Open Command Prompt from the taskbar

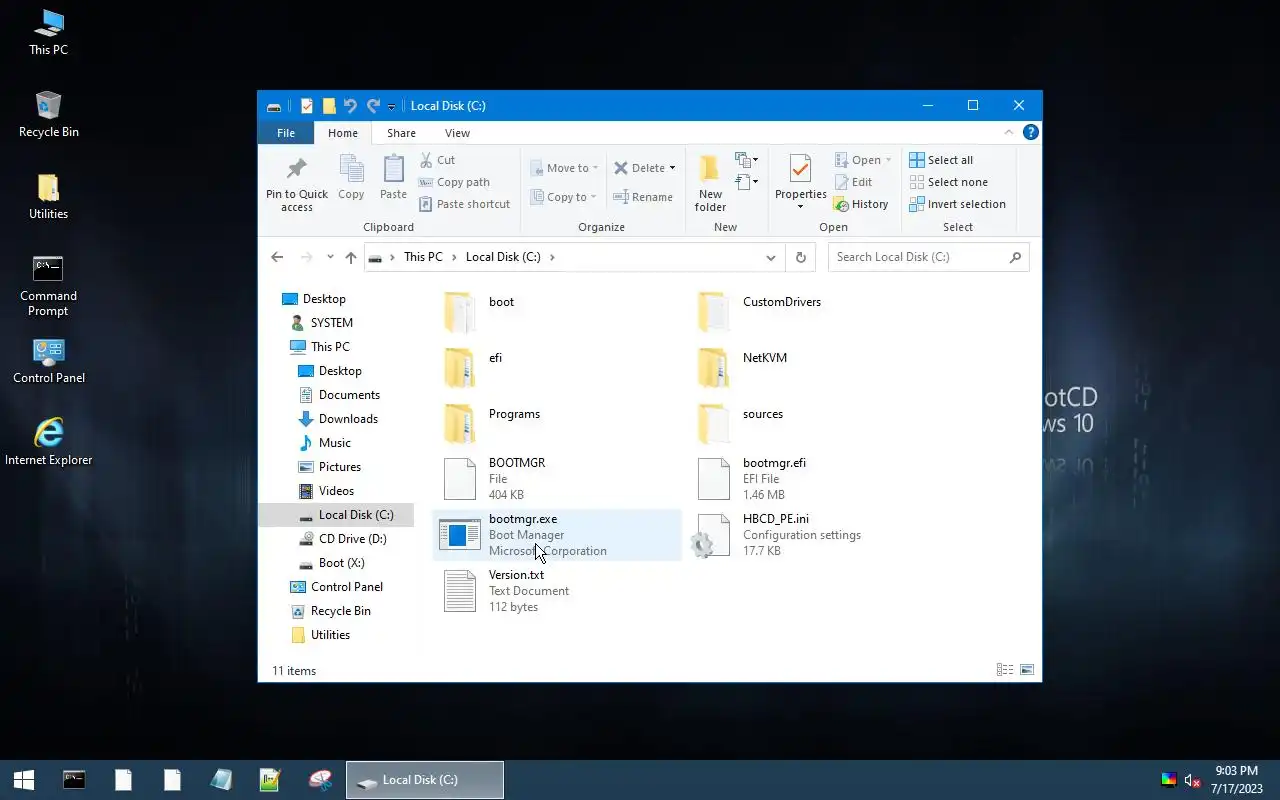coord(74,780)
